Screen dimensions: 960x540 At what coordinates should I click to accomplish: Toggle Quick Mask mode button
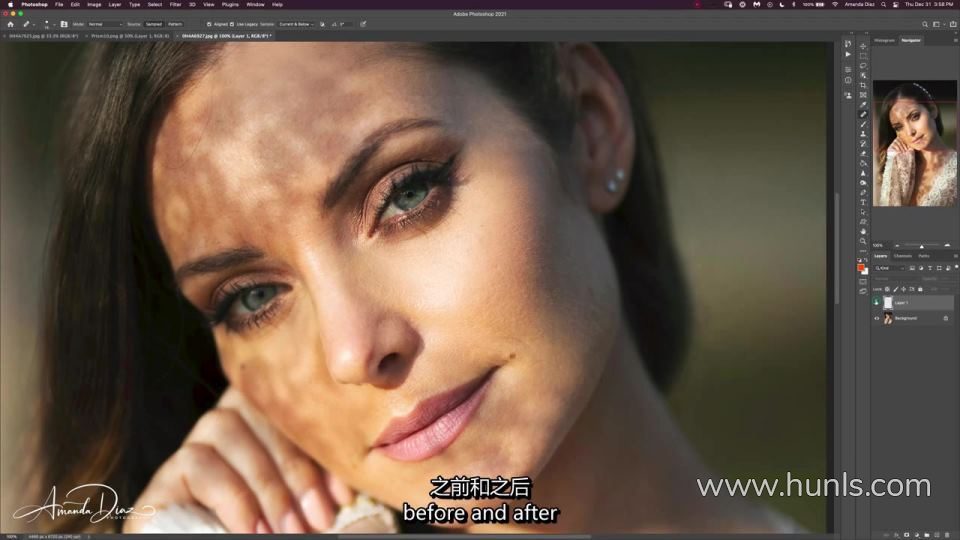(863, 281)
